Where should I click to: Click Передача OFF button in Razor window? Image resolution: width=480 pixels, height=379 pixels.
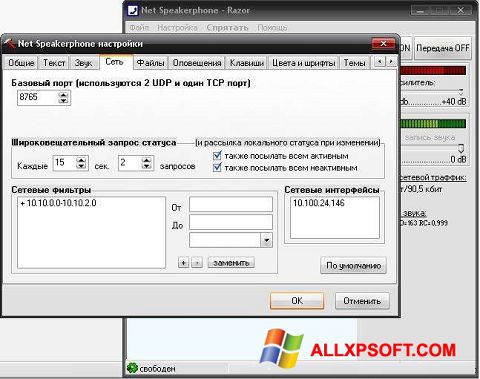click(443, 48)
